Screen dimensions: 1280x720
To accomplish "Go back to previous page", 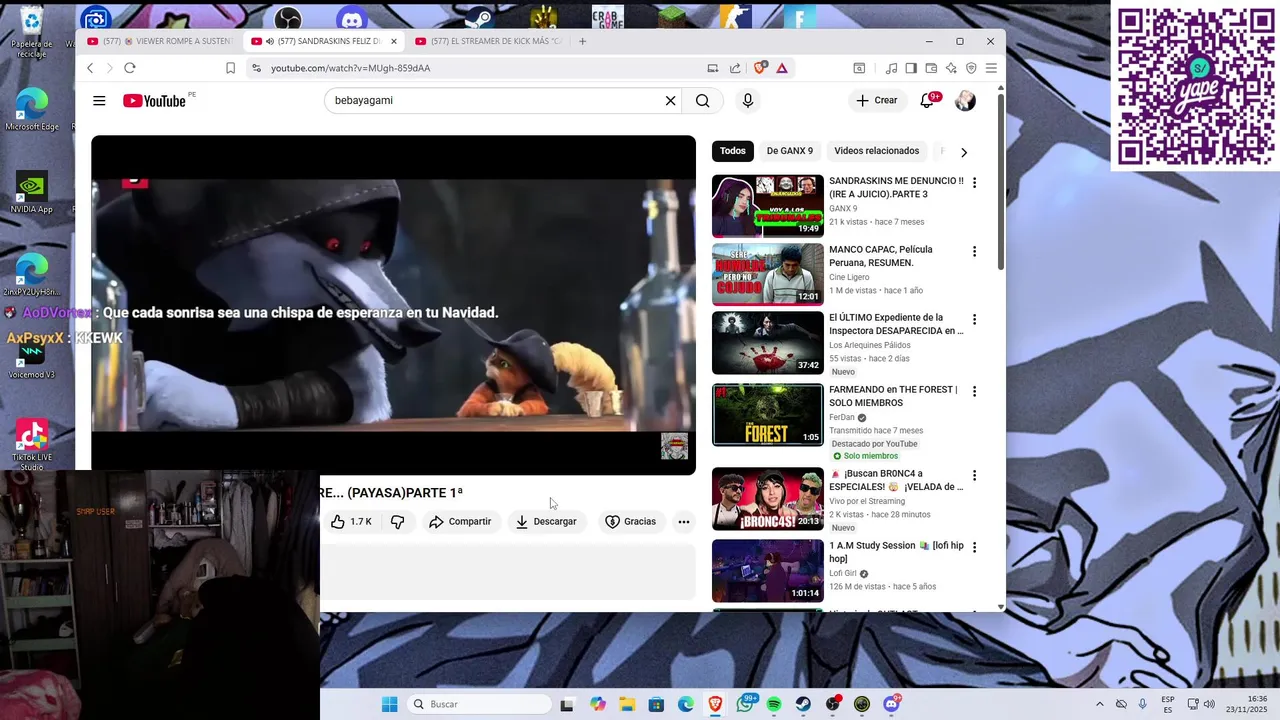I will coord(90,68).
